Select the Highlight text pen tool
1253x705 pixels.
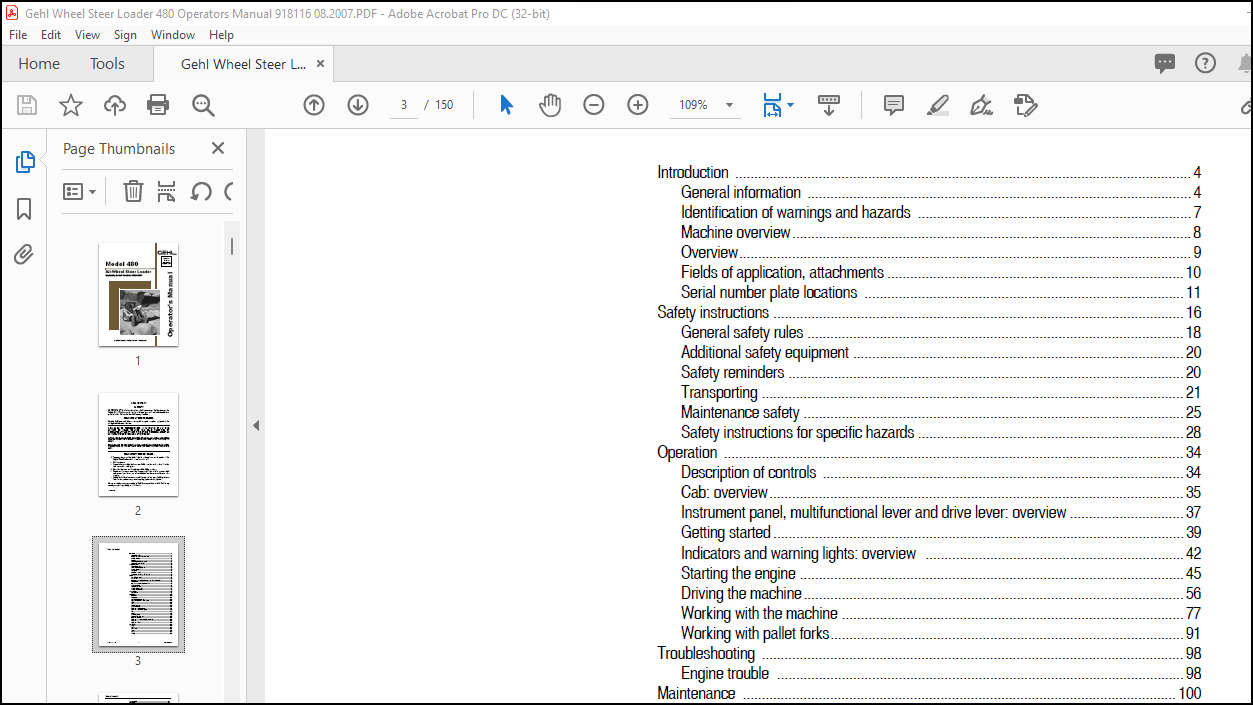(x=938, y=105)
